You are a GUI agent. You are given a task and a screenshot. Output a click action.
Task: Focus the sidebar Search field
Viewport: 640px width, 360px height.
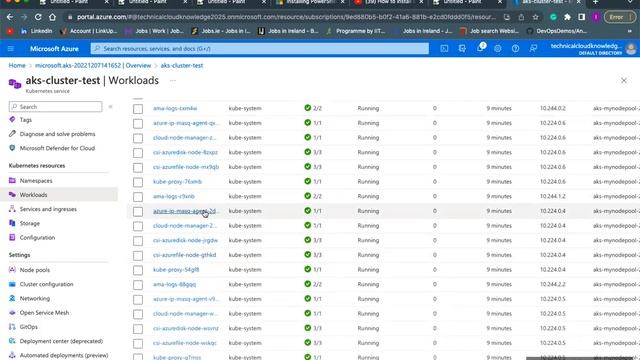coord(56,107)
